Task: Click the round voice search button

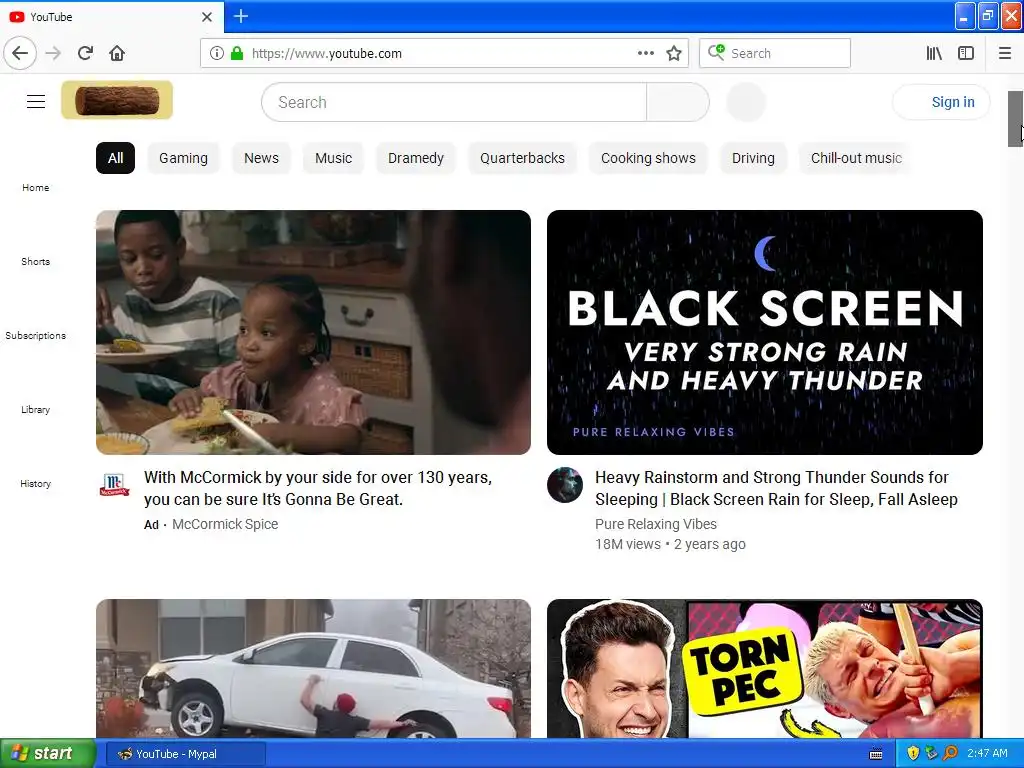Action: click(746, 102)
